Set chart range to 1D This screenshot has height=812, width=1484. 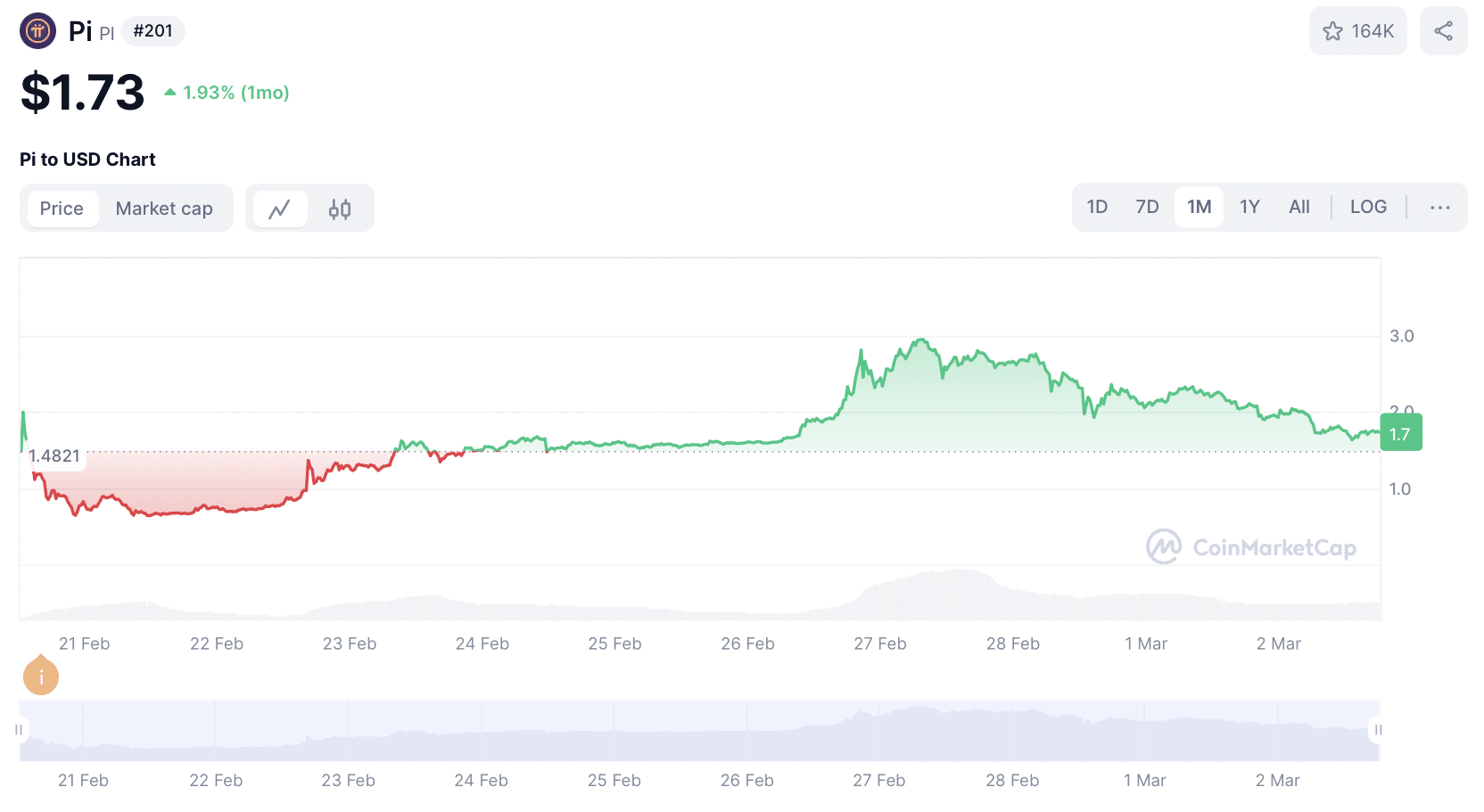(1097, 207)
